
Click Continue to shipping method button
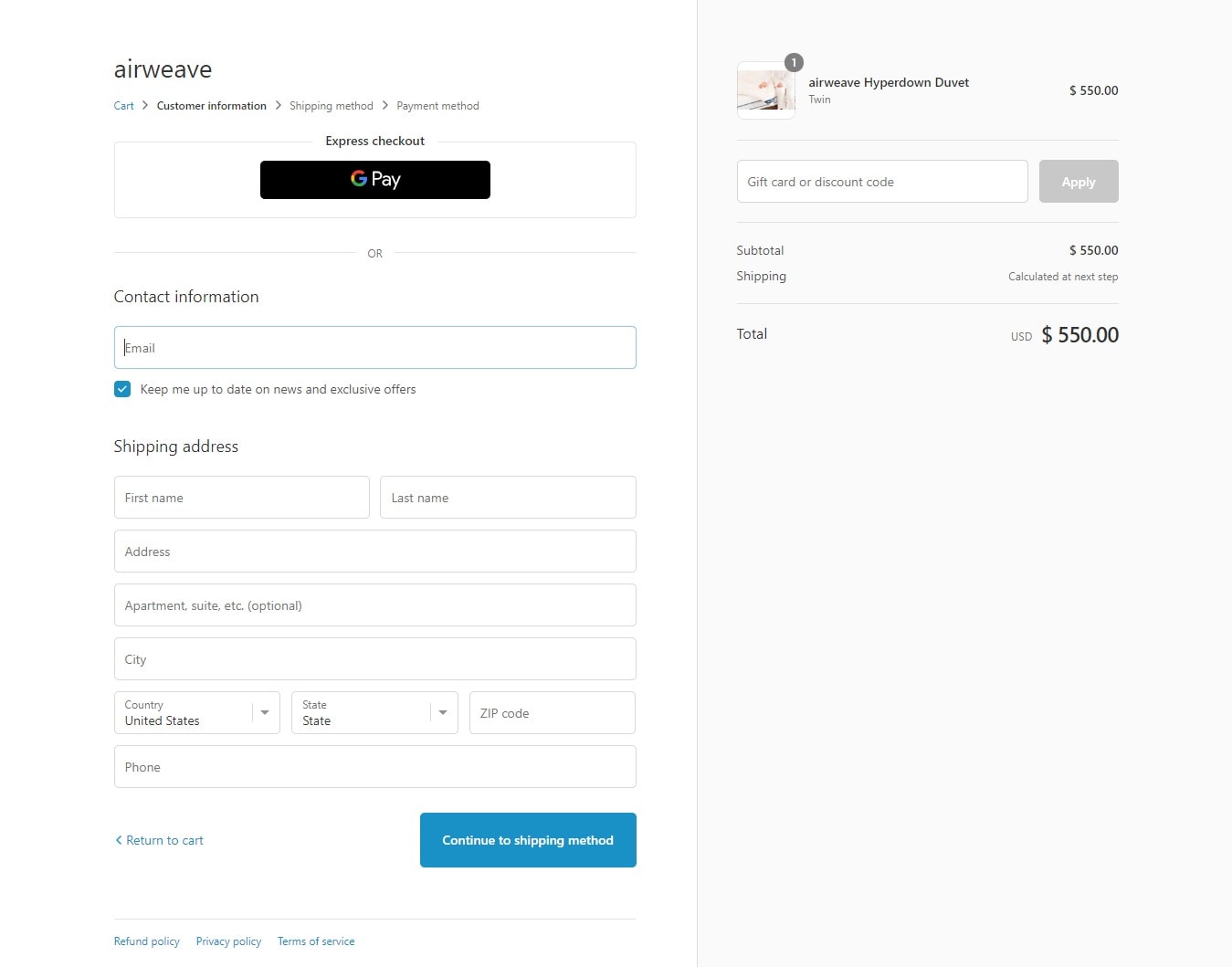click(x=528, y=840)
